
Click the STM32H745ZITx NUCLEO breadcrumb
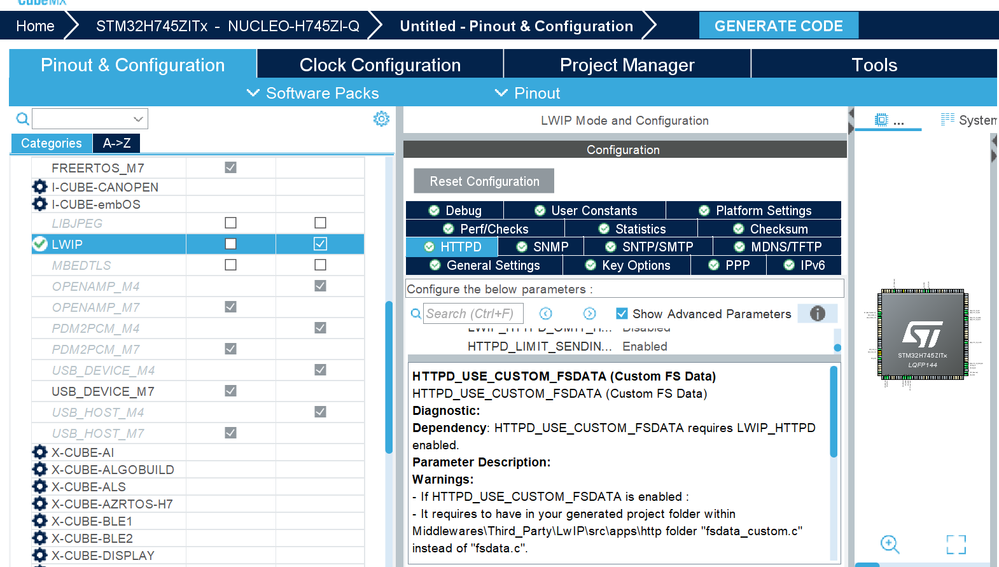click(x=227, y=26)
